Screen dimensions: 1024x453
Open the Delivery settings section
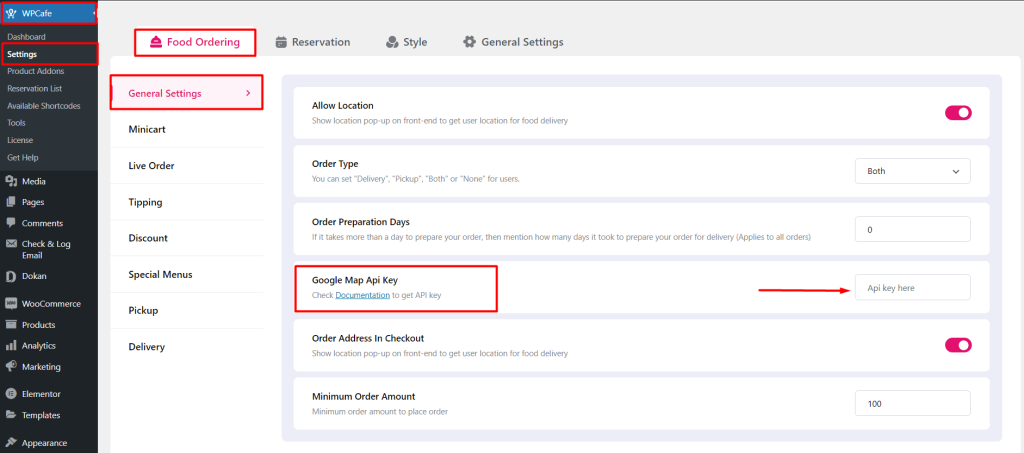click(x=187, y=347)
